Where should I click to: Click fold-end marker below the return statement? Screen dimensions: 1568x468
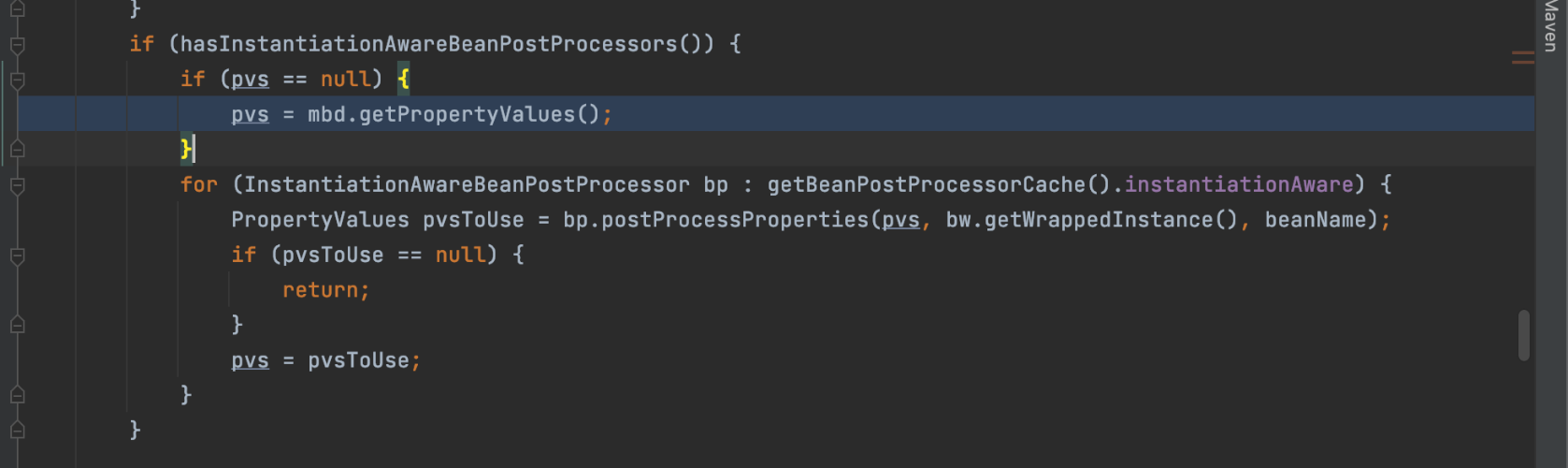(17, 325)
